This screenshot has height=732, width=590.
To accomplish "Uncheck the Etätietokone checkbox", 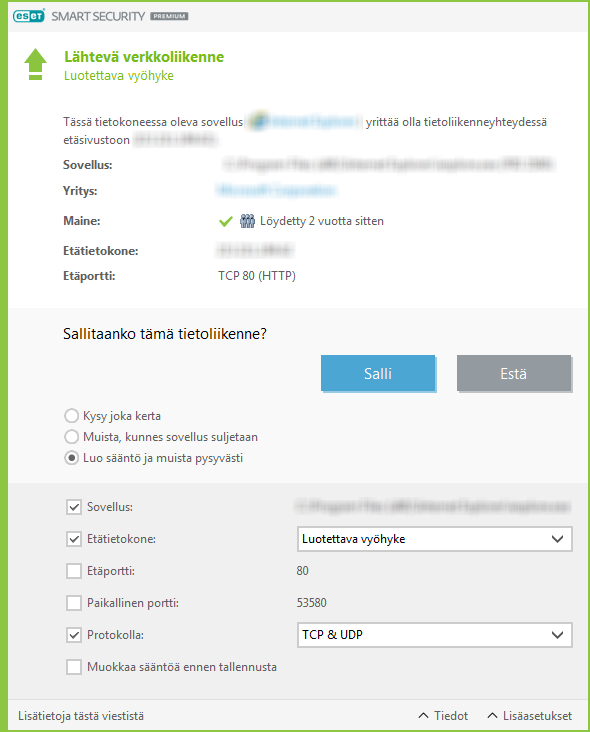I will click(x=74, y=539).
